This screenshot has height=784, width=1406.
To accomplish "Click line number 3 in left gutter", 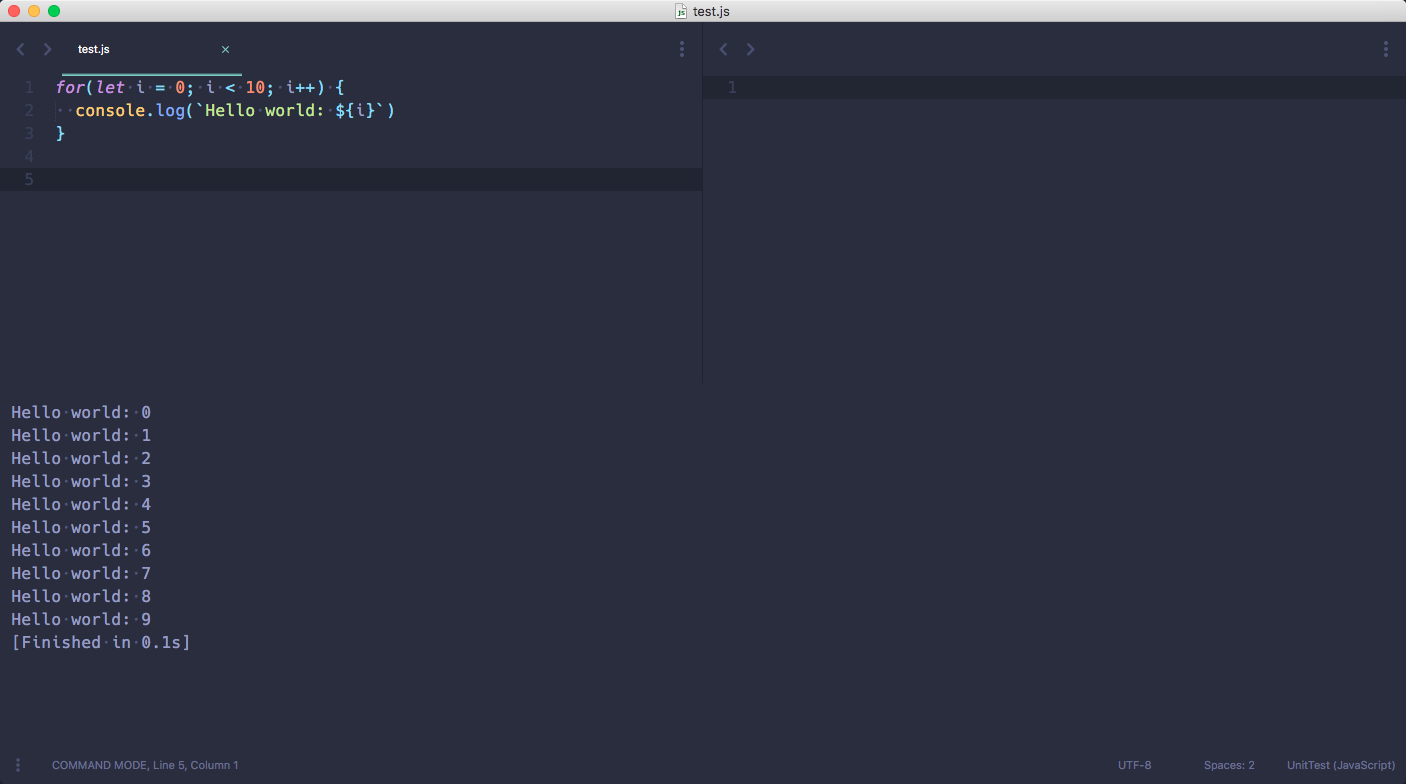I will pos(29,133).
